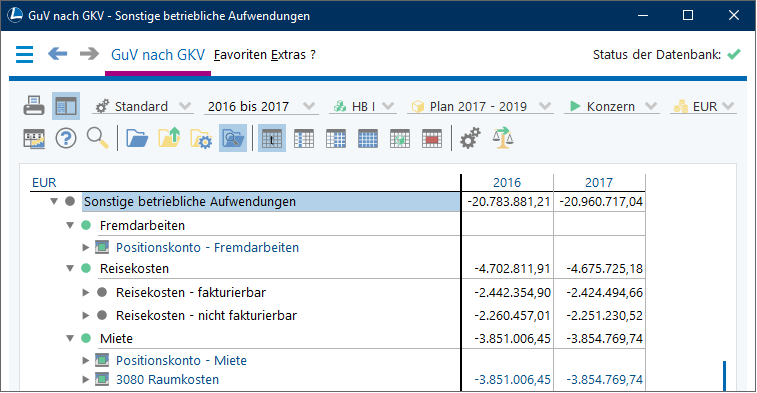Select Reisekosten - fakturierbar label
The image size is (757, 393).
[191, 293]
